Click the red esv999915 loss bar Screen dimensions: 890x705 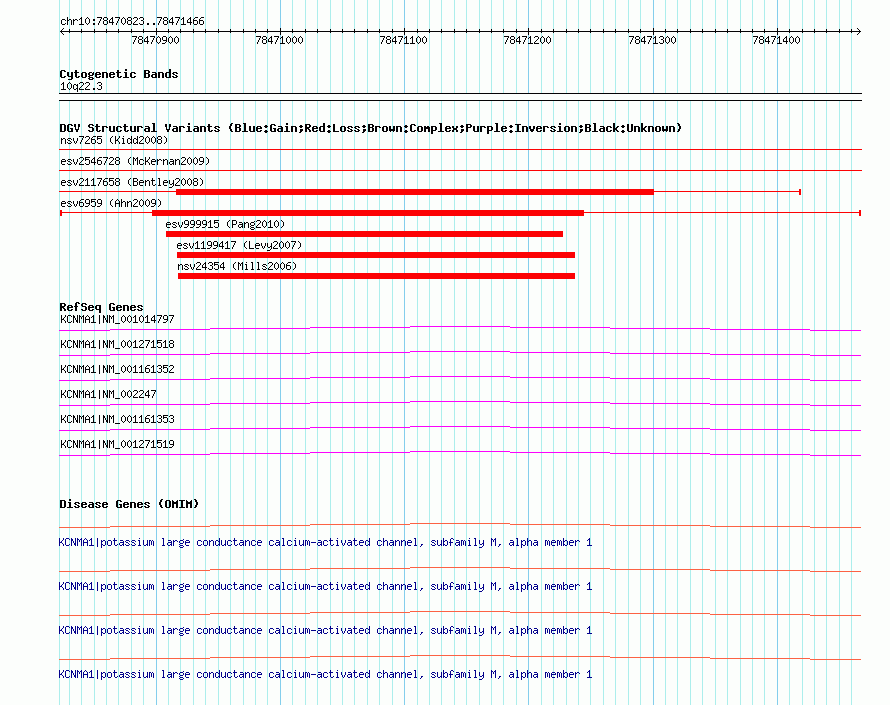(x=364, y=234)
